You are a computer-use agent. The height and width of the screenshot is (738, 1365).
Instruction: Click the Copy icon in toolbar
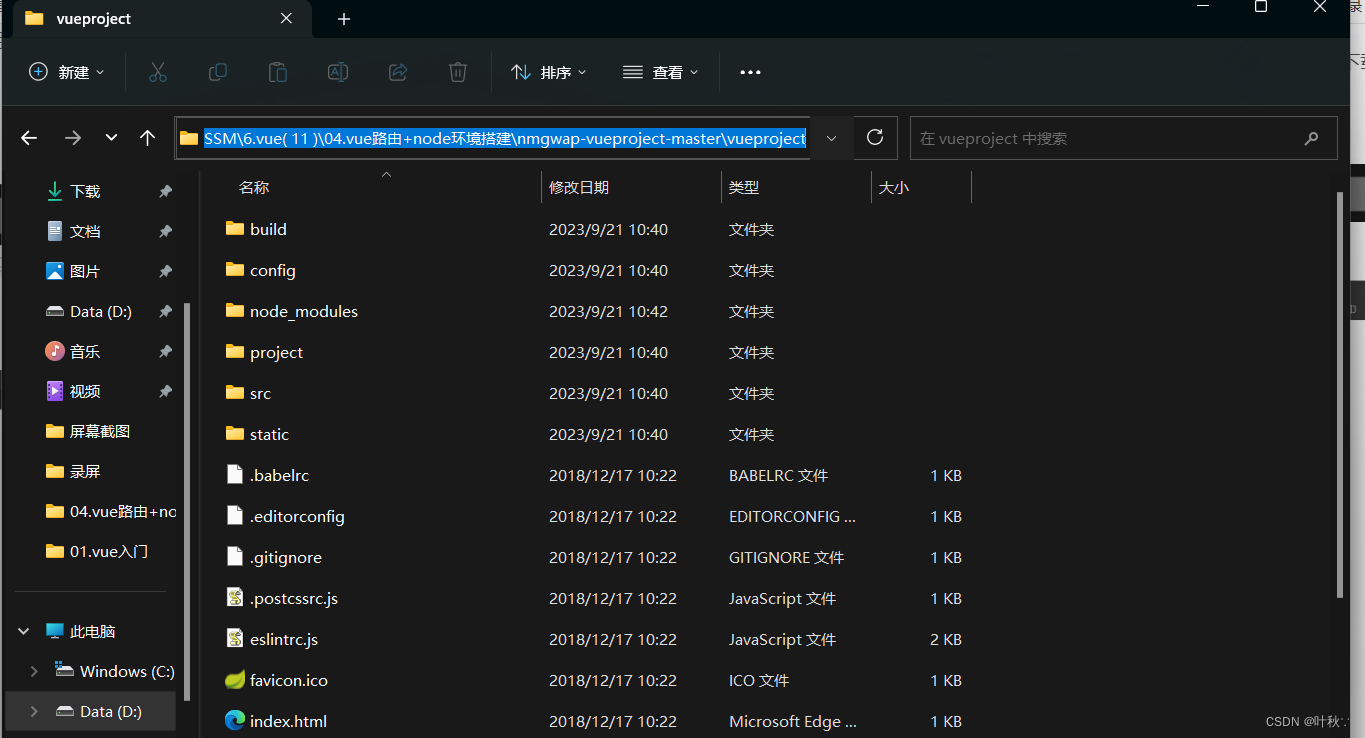pos(217,72)
